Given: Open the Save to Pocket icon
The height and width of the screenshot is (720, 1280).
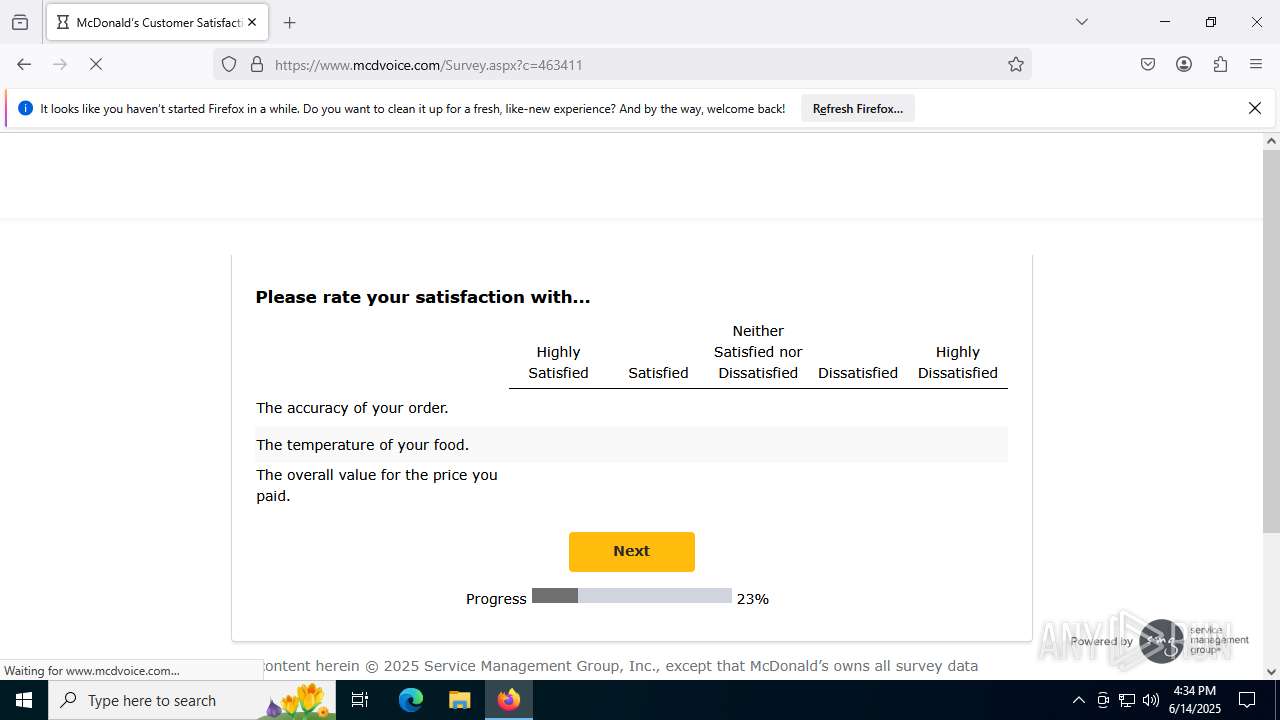Looking at the screenshot, I should click(1148, 64).
